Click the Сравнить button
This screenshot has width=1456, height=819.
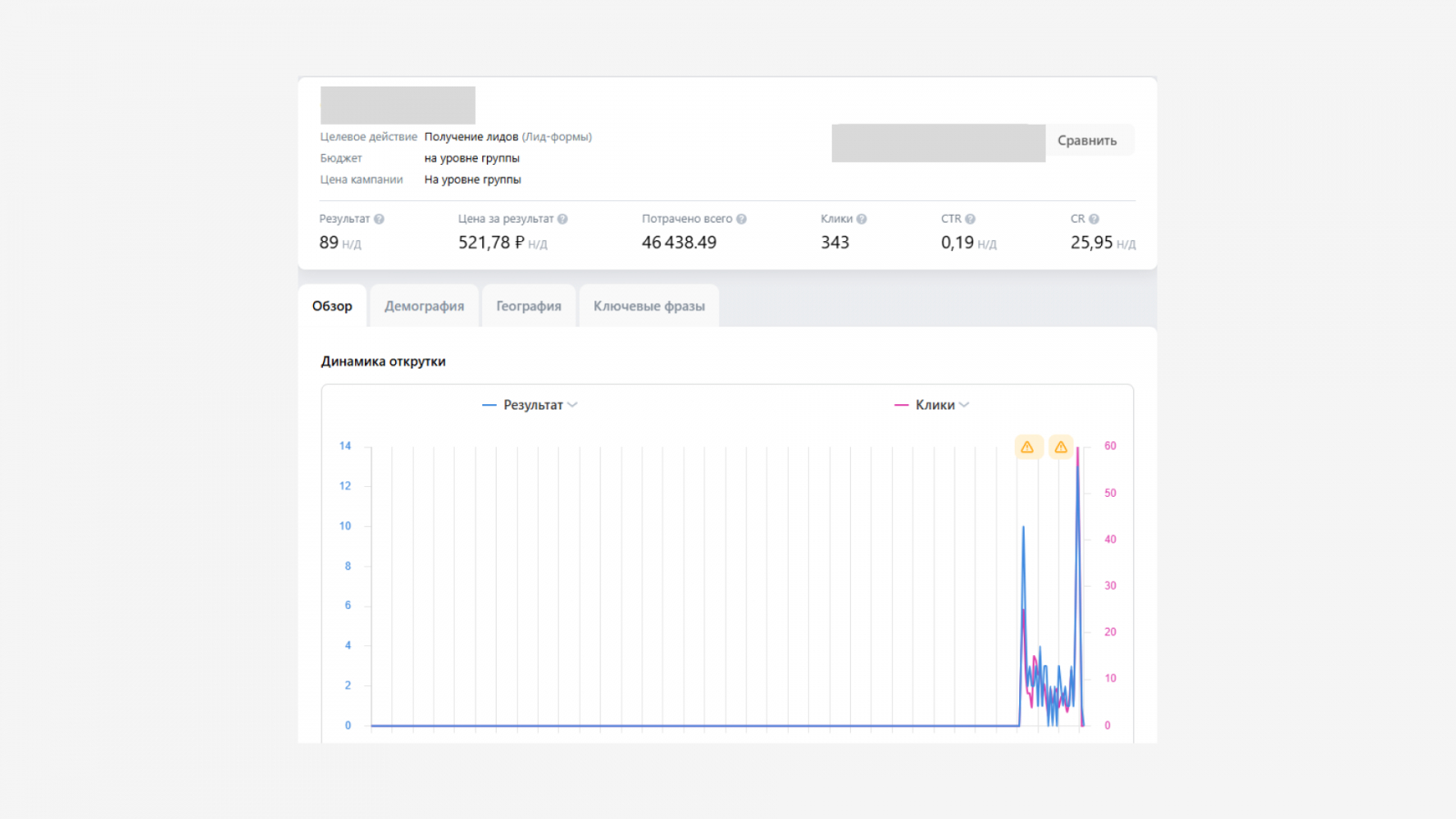(x=1087, y=141)
